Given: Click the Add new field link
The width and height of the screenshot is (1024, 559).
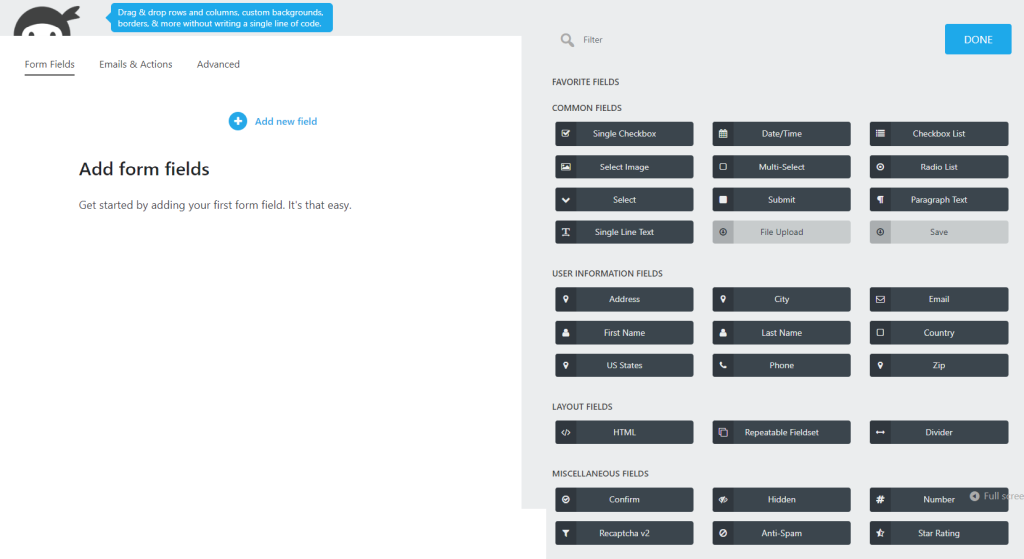Looking at the screenshot, I should point(286,121).
